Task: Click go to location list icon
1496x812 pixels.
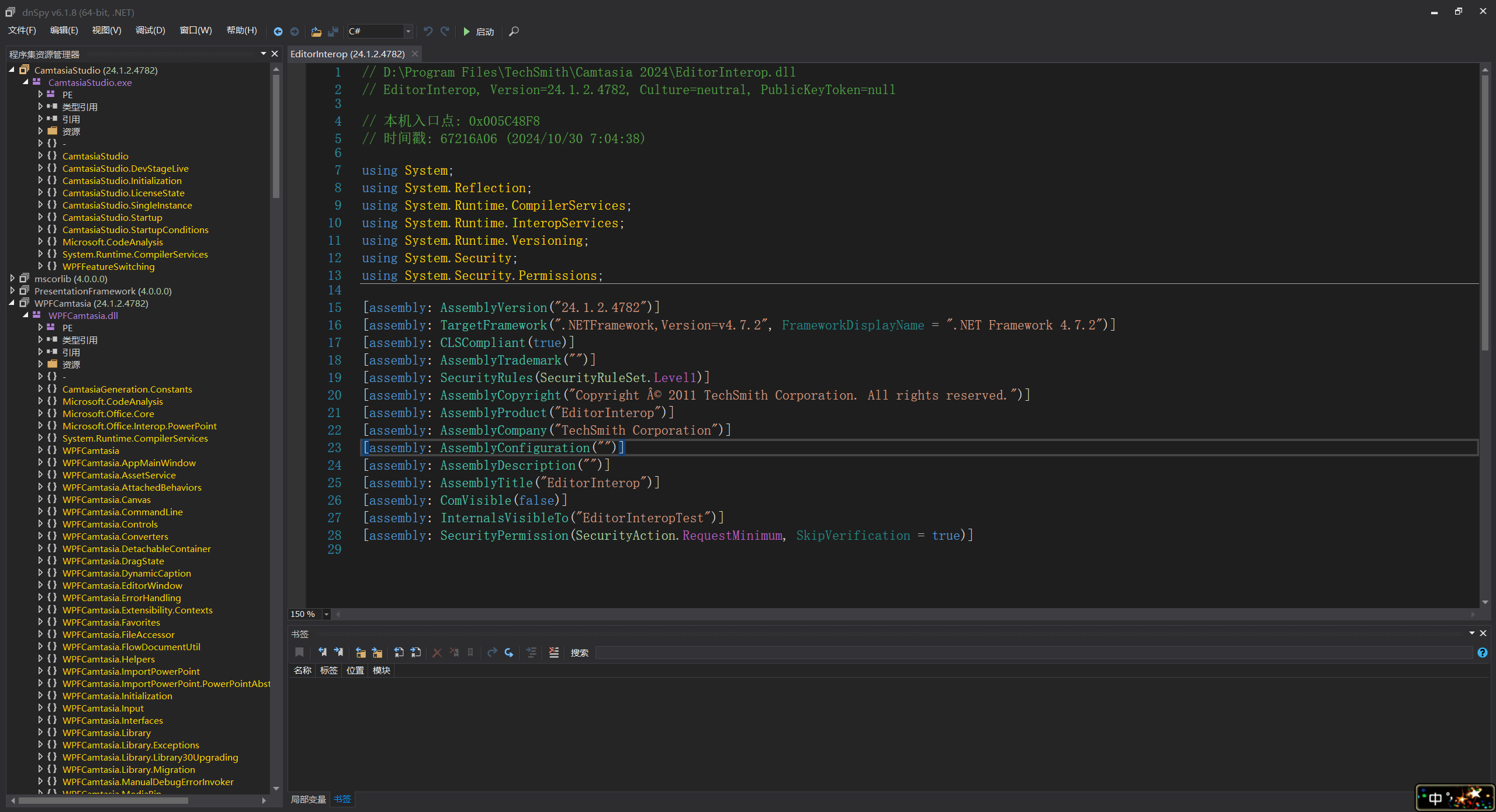Action: pyautogui.click(x=531, y=653)
